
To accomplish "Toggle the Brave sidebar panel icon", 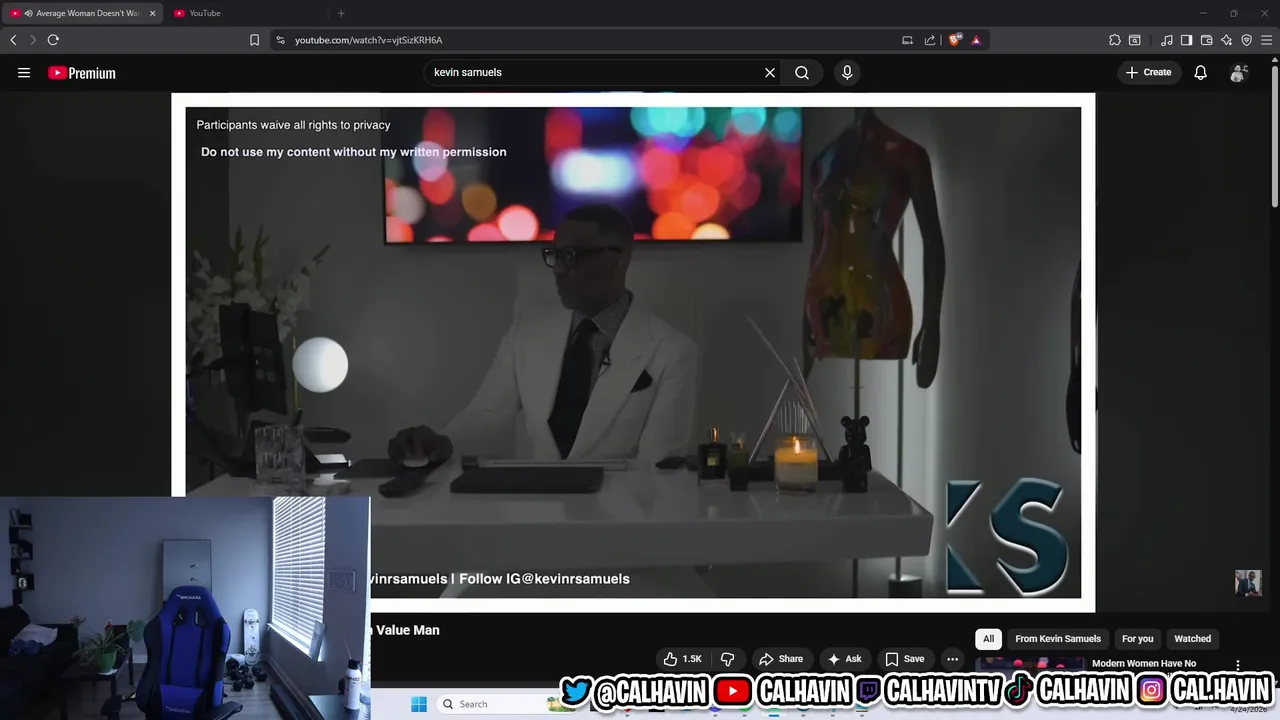I will (1186, 40).
